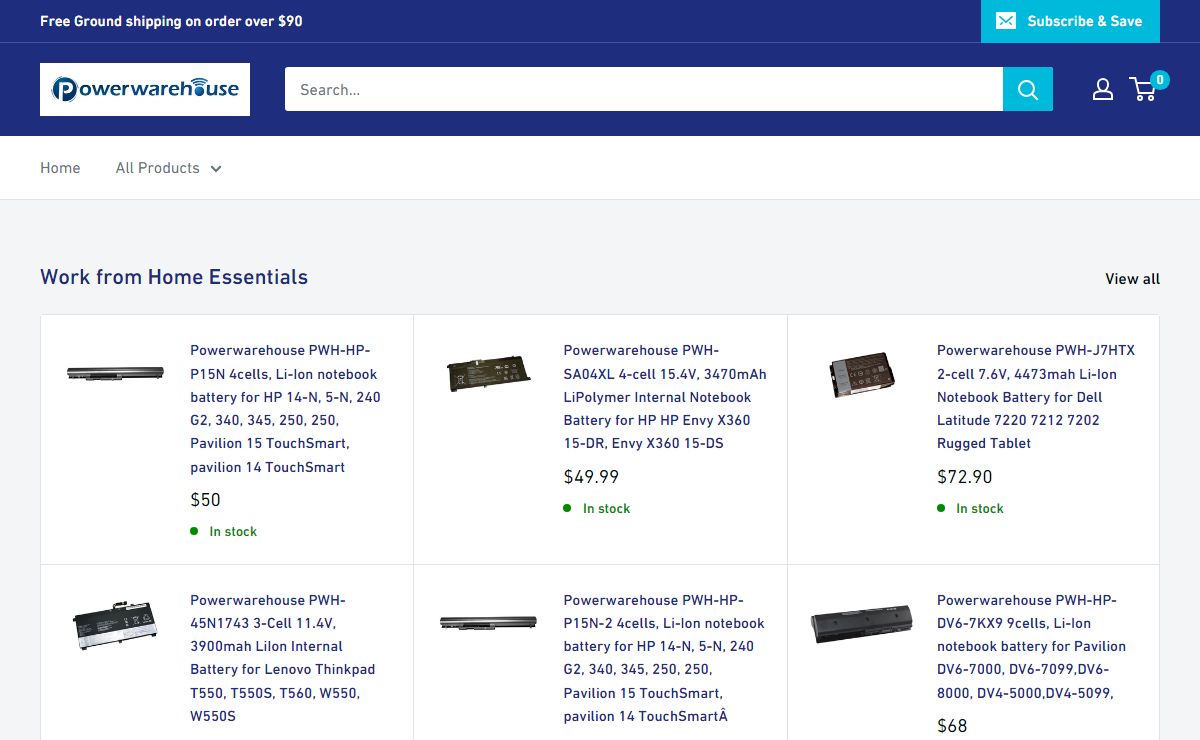Image resolution: width=1200 pixels, height=740 pixels.
Task: Click In stock label under $49.99 price
Action: pos(606,509)
